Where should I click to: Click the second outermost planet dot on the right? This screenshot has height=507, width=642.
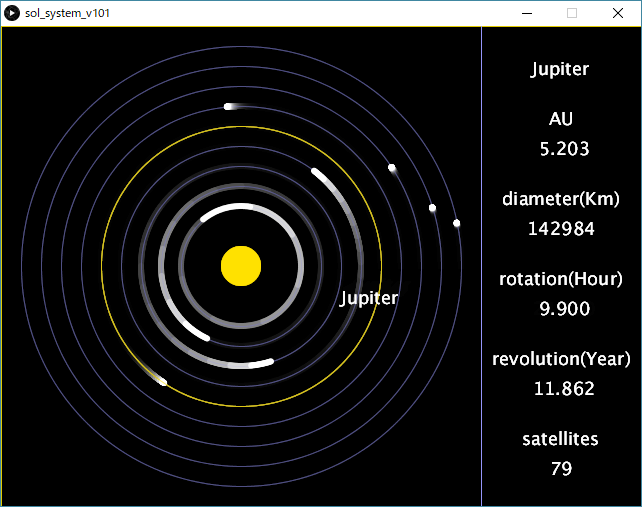click(432, 208)
